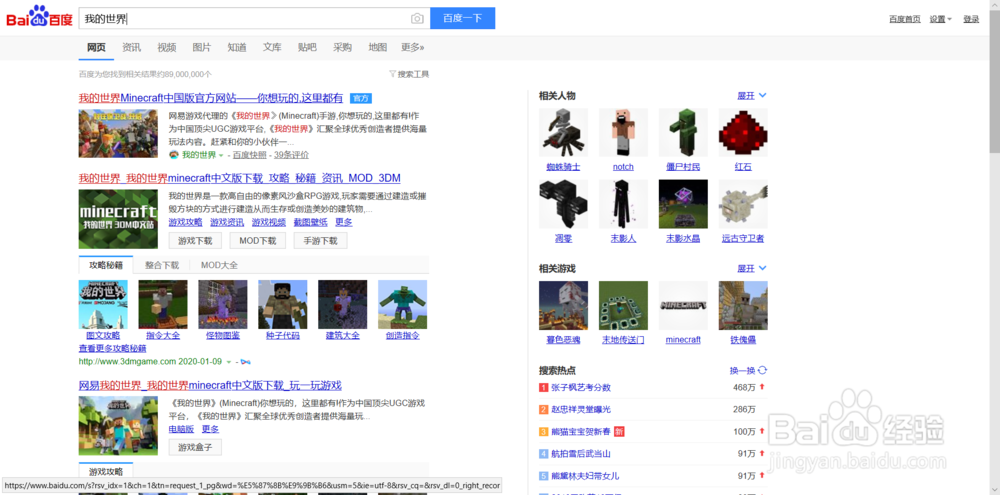Open the 39条评价 reviews link
The width and height of the screenshot is (1000, 495).
pos(291,155)
